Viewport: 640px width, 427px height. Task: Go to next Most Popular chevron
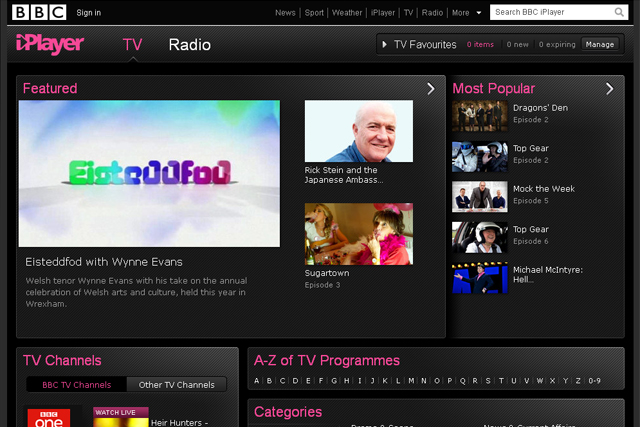(609, 89)
